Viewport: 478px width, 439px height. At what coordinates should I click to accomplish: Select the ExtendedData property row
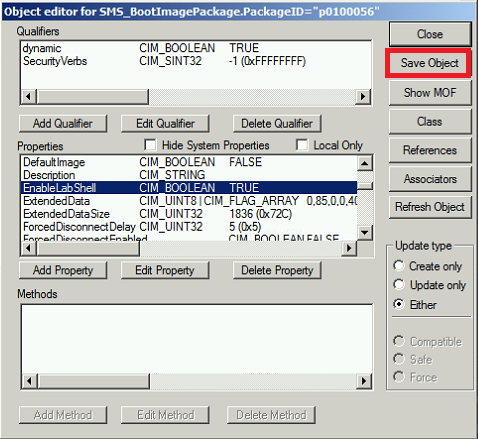pyautogui.click(x=189, y=201)
